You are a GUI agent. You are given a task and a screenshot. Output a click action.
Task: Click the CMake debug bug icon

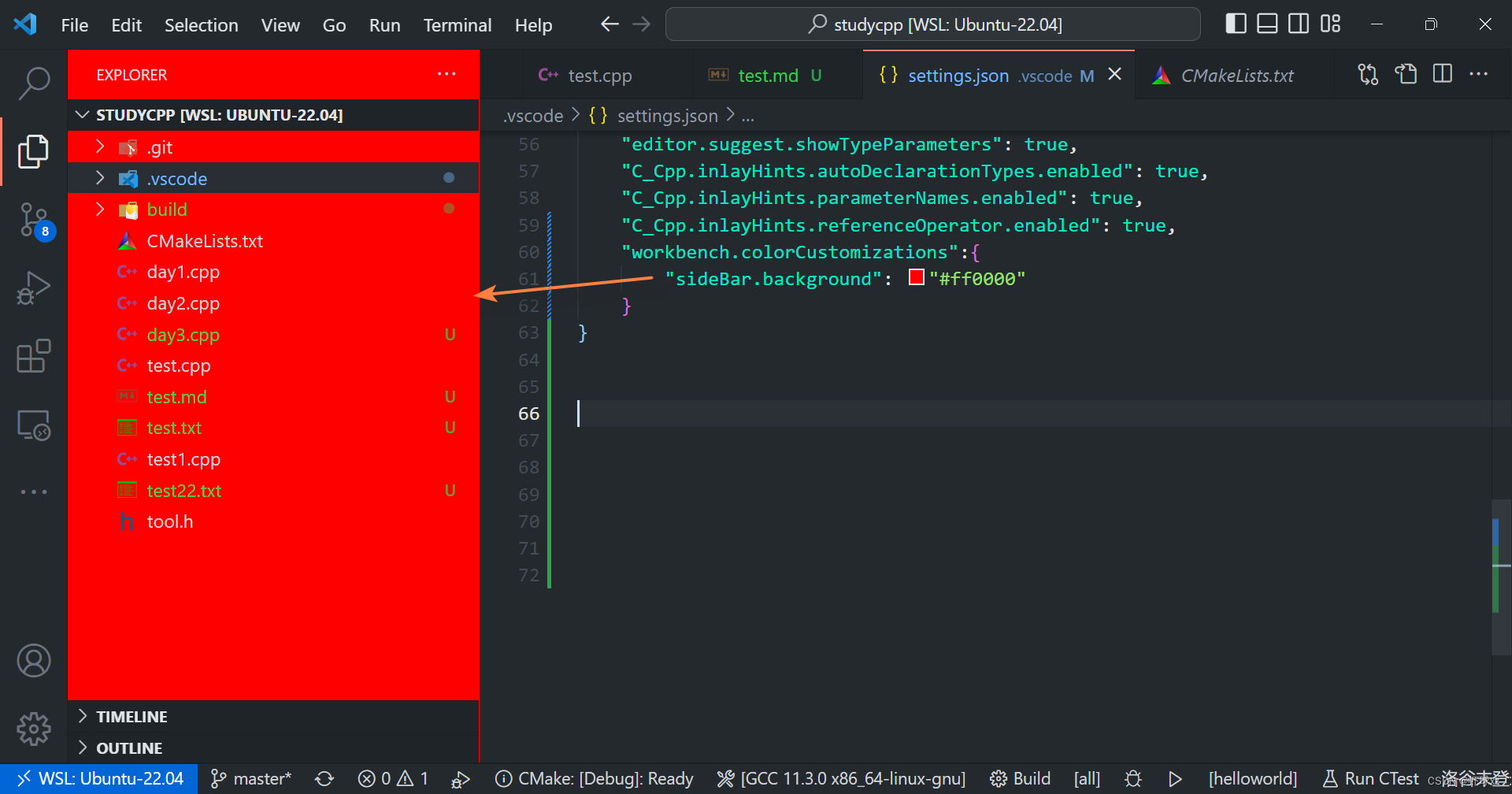1133,778
